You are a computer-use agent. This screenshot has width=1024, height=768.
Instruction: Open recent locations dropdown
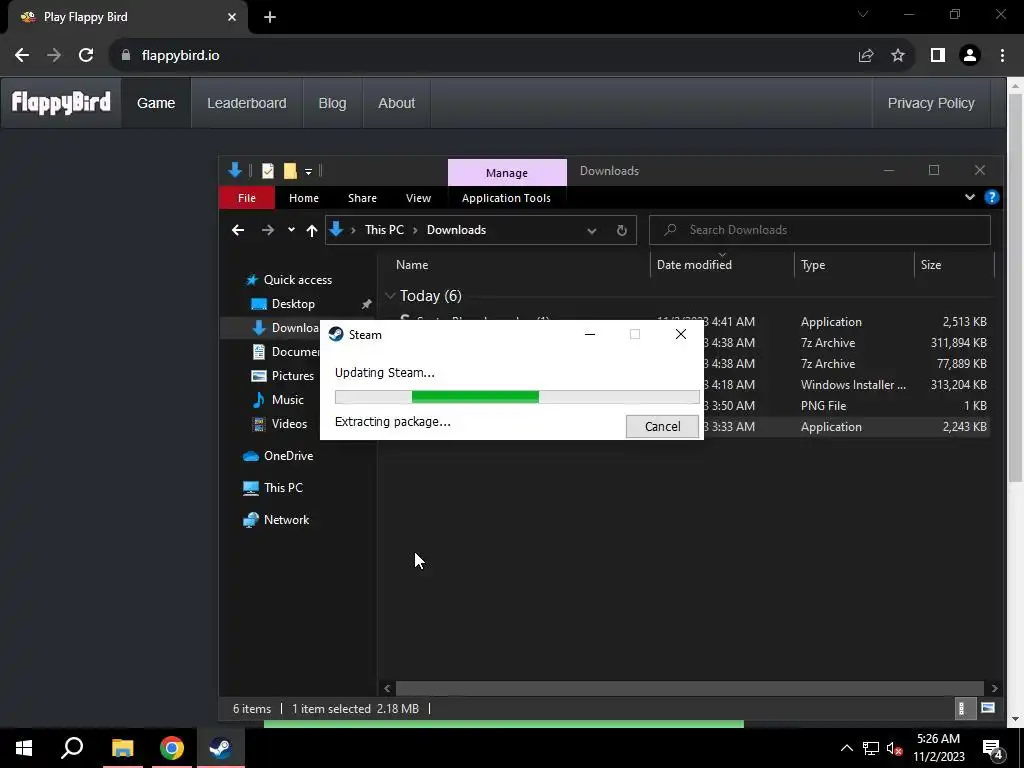(291, 230)
